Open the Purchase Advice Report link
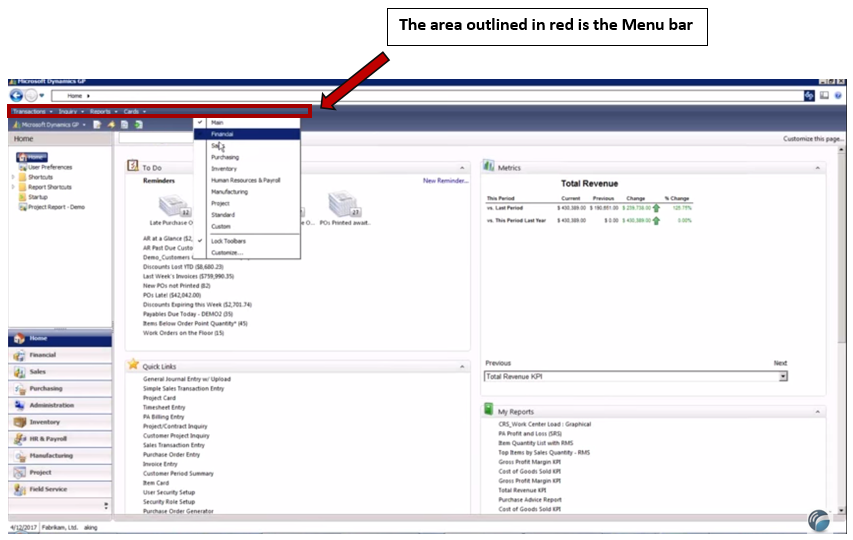This screenshot has height=540, width=853. (x=530, y=500)
